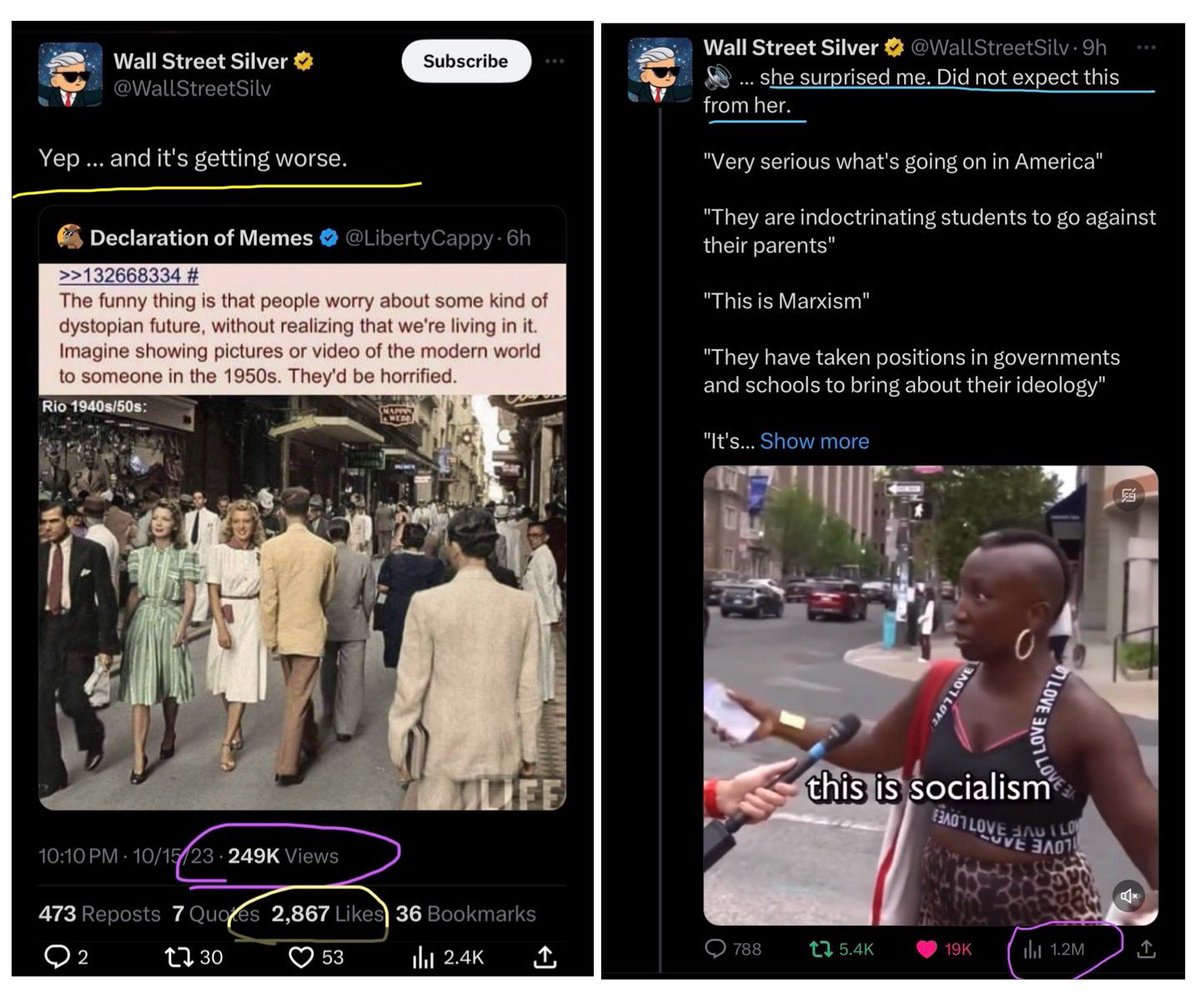Viewport: 1200px width, 993px height.
Task: Expand tweet text with Show more
Action: click(814, 441)
